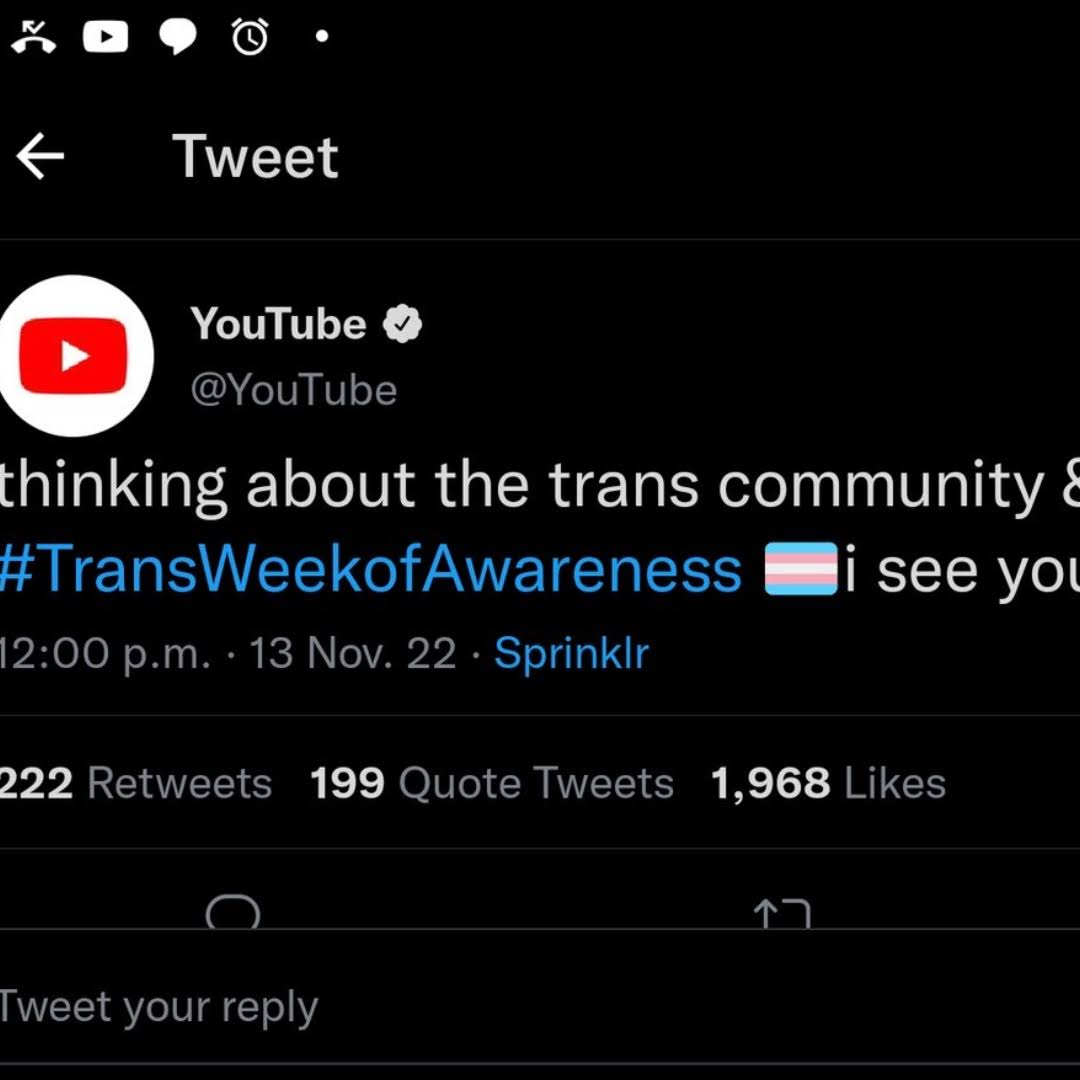Image resolution: width=1080 pixels, height=1080 pixels.
Task: Tap the trans flag emoji
Action: 801,569
